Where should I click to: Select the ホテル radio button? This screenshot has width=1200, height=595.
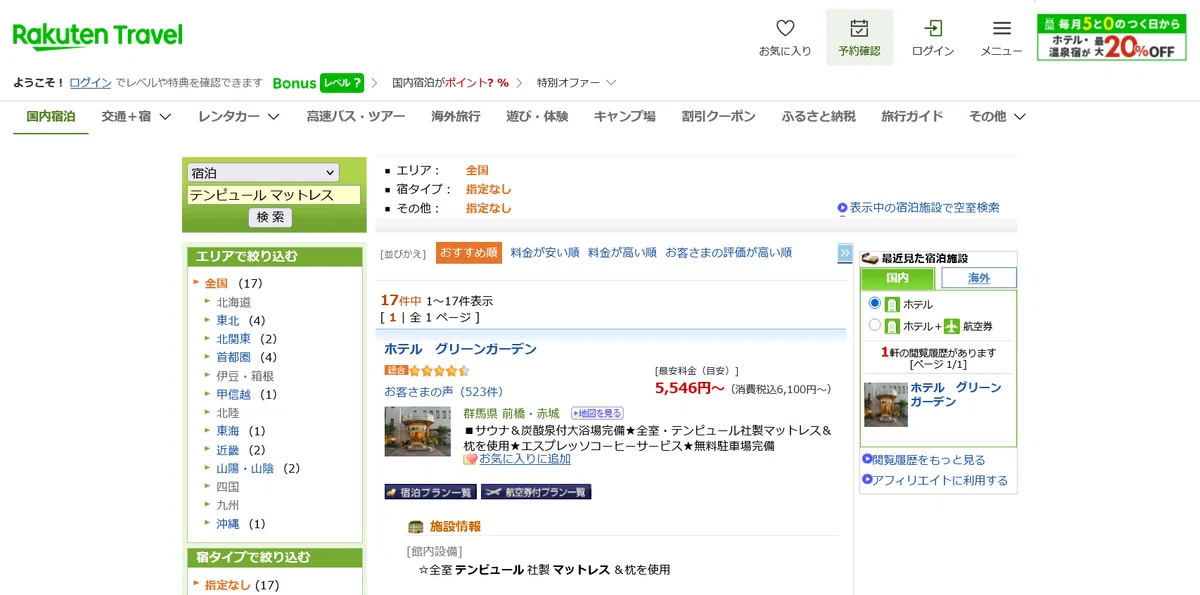click(875, 303)
